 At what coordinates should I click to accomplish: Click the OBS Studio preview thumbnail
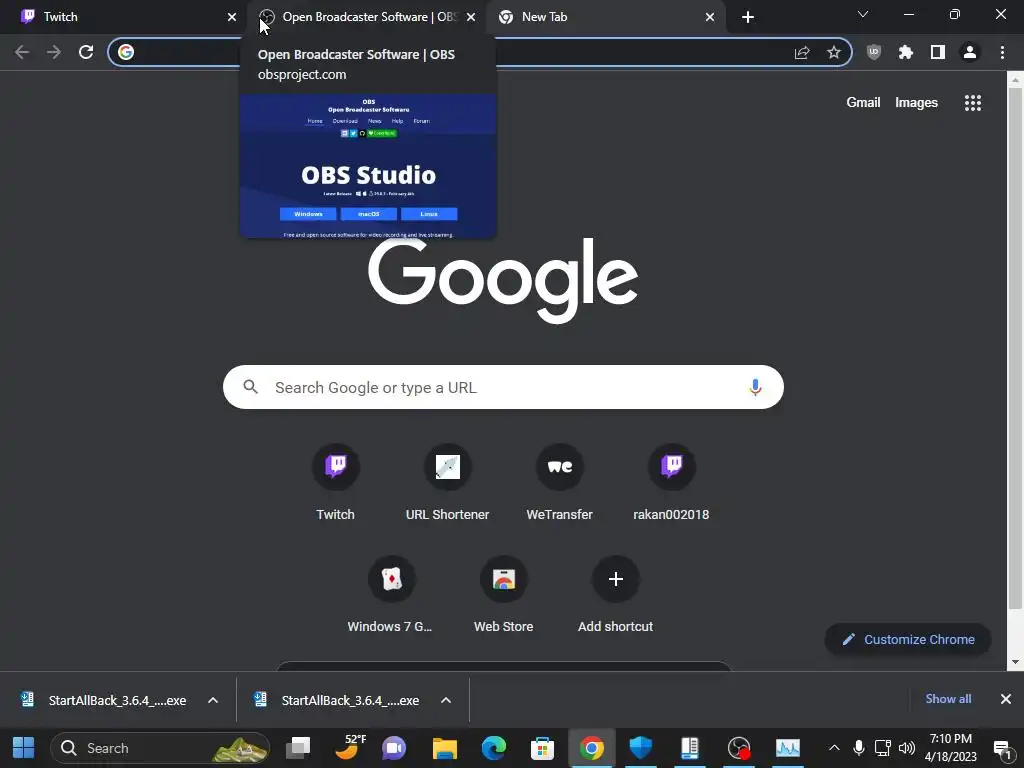pos(368,166)
